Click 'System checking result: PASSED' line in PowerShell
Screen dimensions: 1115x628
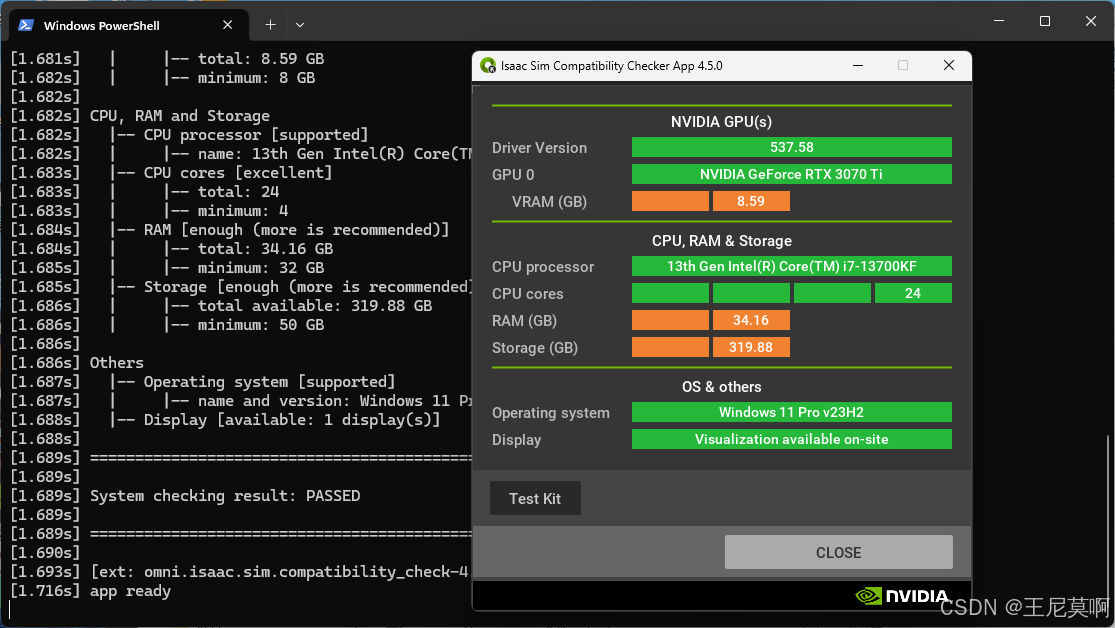pyautogui.click(x=225, y=496)
